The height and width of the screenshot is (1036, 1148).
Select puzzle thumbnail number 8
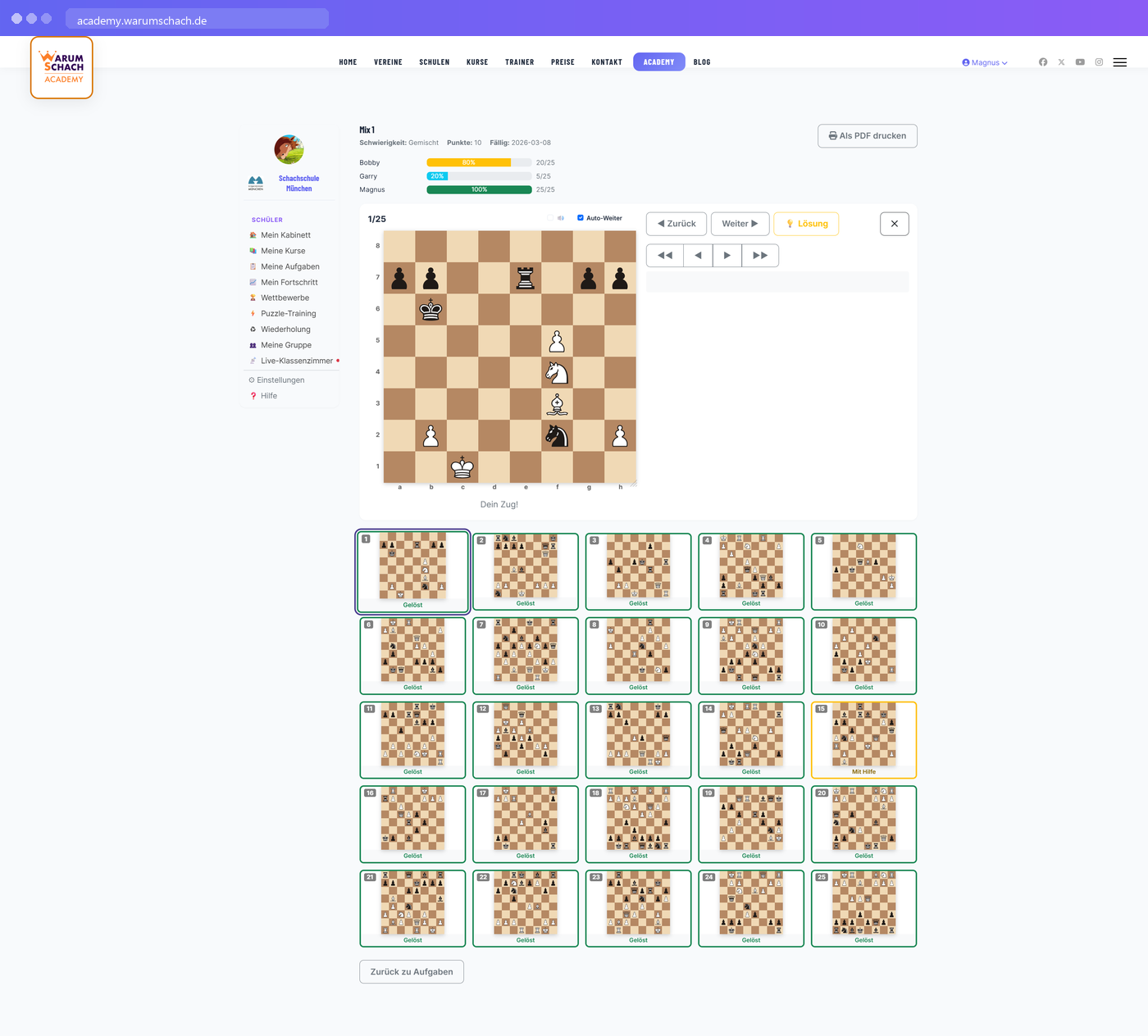click(x=638, y=656)
